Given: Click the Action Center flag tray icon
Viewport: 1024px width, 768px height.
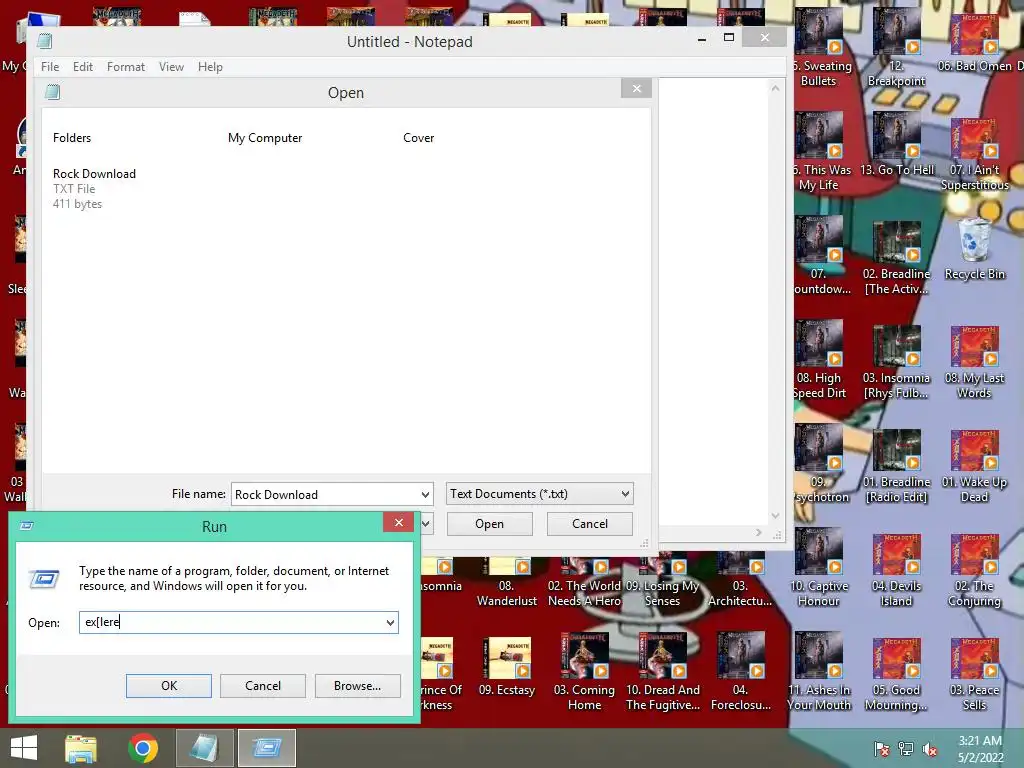Looking at the screenshot, I should pos(881,749).
